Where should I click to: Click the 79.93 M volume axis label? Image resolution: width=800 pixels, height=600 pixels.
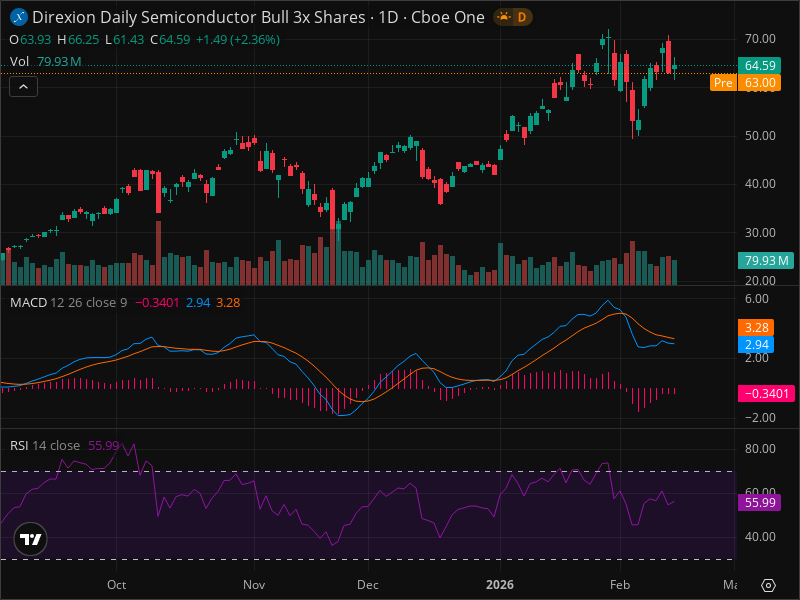(x=766, y=261)
